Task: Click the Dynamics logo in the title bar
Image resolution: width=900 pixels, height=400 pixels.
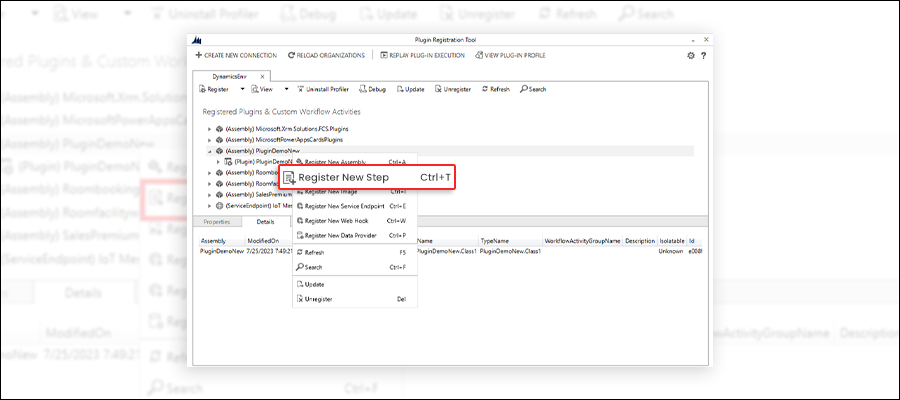Action: (x=197, y=40)
